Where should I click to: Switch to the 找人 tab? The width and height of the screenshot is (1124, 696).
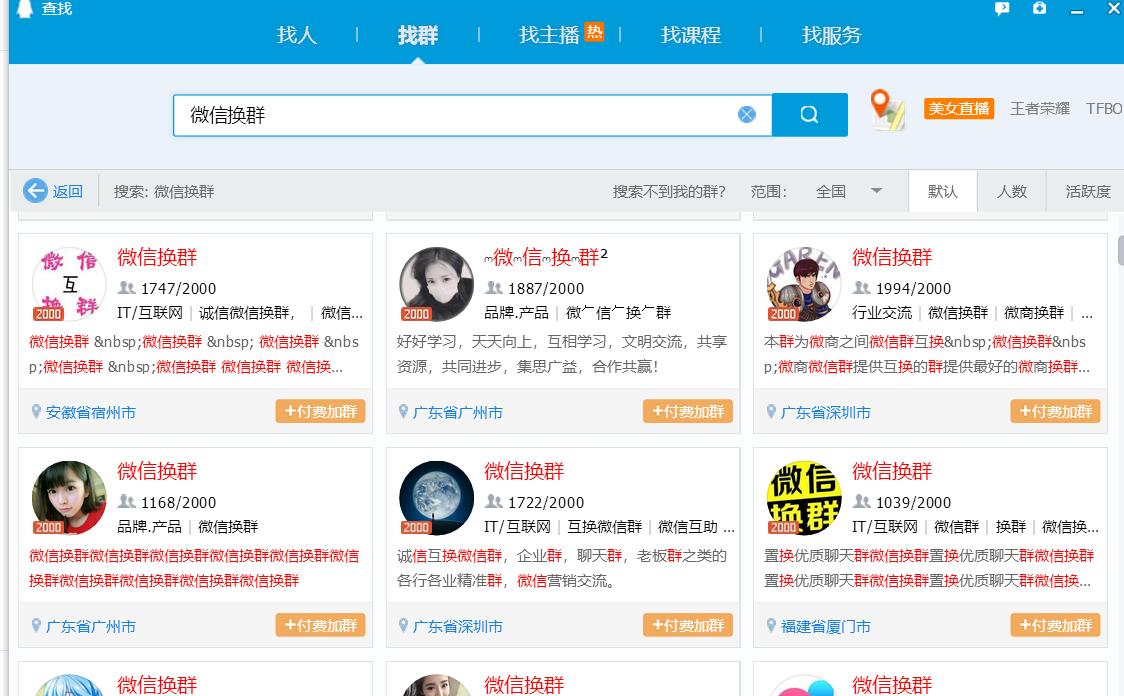click(x=297, y=35)
